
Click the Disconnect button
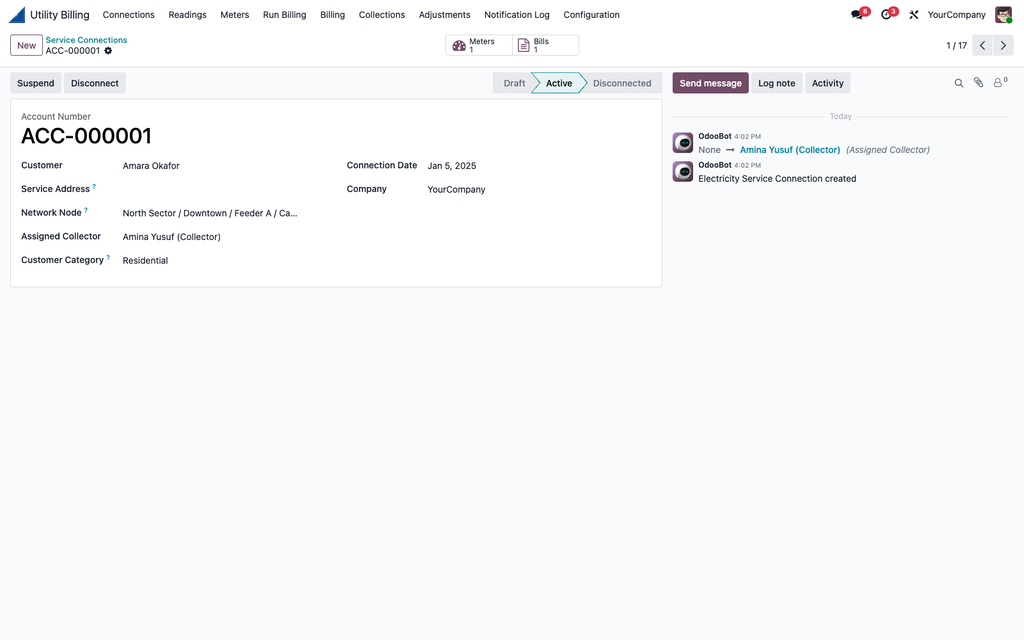(x=95, y=83)
